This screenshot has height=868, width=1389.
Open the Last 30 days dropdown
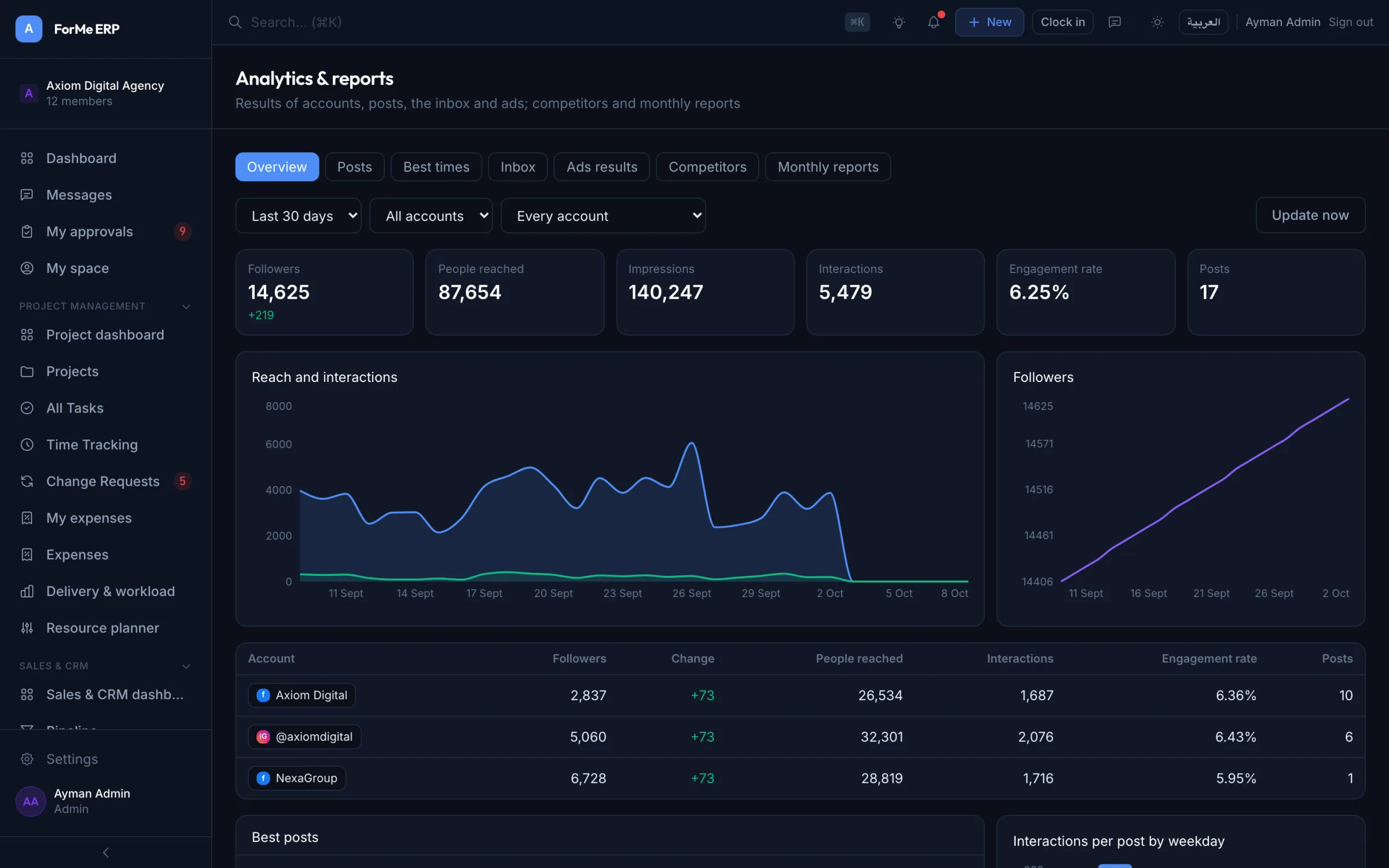point(298,216)
